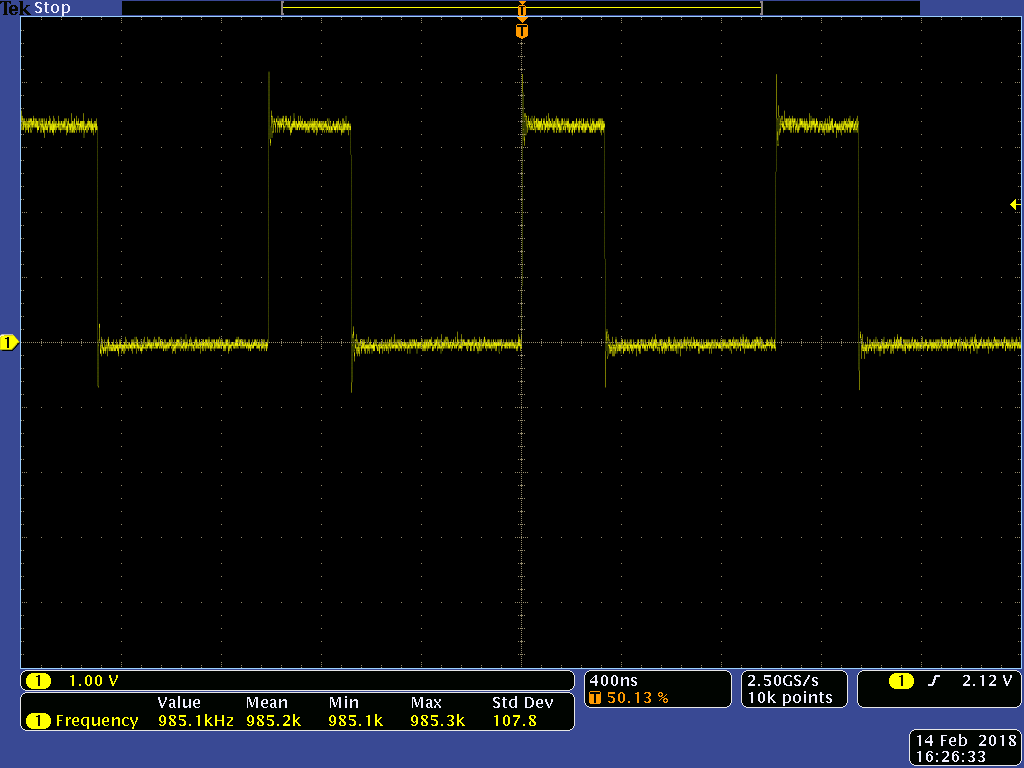Click the Stop acquisition status label
This screenshot has height=768, width=1024.
pyautogui.click(x=52, y=8)
